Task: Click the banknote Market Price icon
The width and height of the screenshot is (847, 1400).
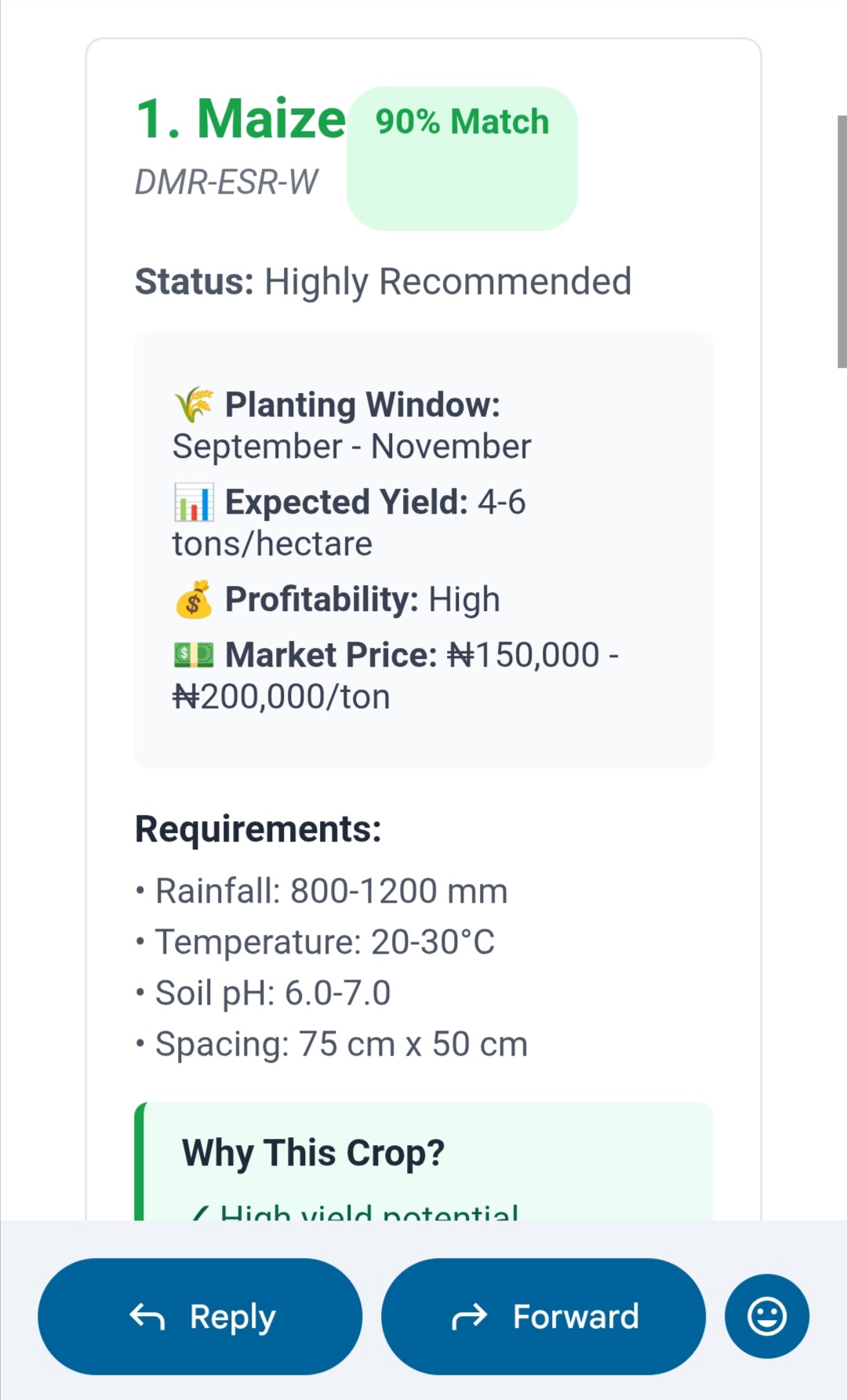Action: [x=193, y=655]
